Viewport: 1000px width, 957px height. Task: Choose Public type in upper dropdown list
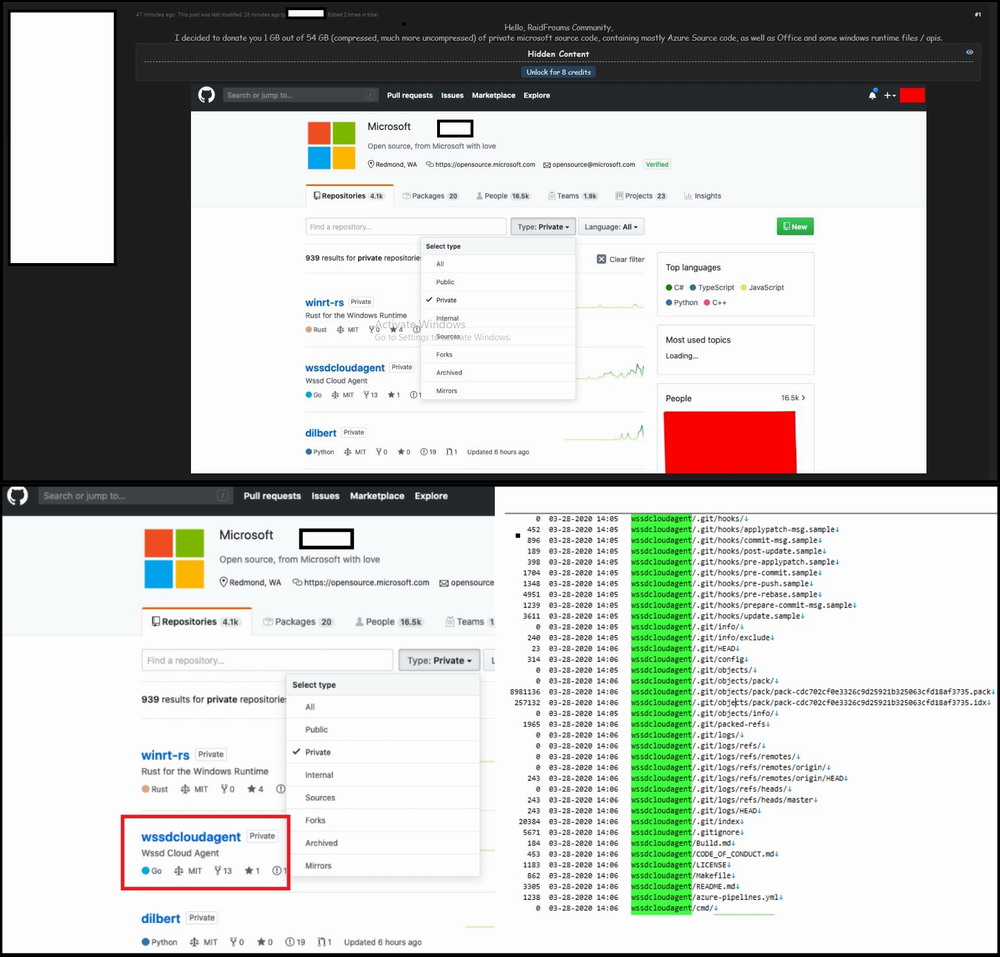(445, 282)
